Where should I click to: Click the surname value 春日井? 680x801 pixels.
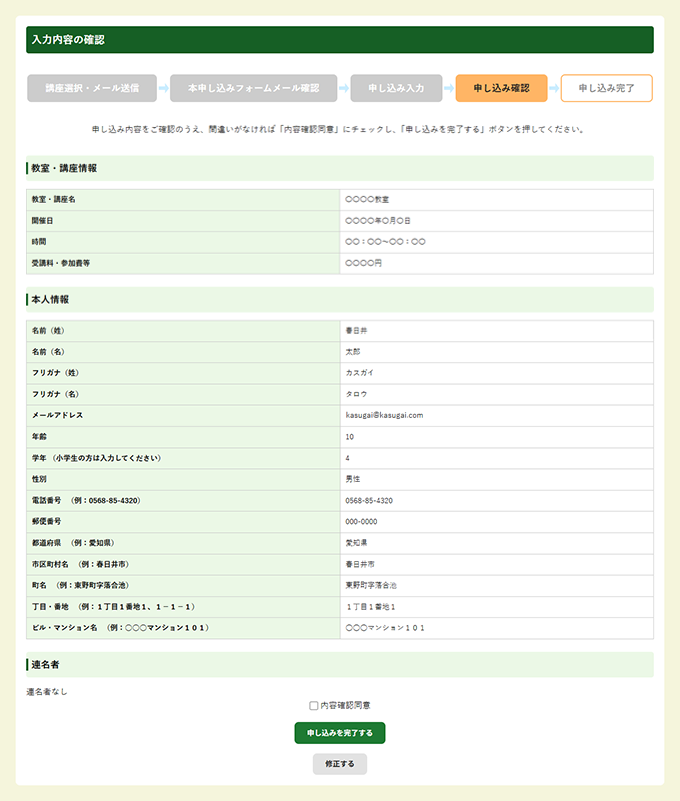click(356, 330)
